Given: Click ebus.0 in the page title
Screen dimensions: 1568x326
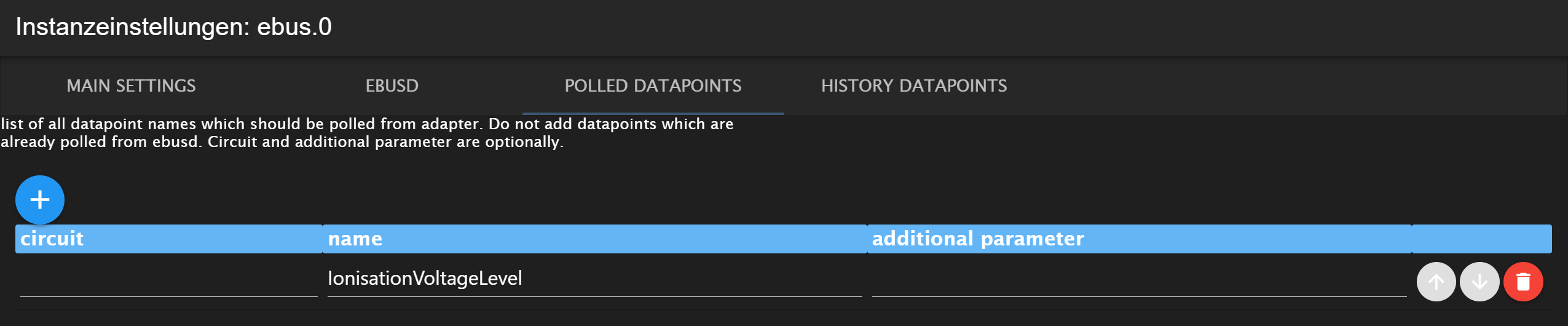Looking at the screenshot, I should tap(294, 27).
